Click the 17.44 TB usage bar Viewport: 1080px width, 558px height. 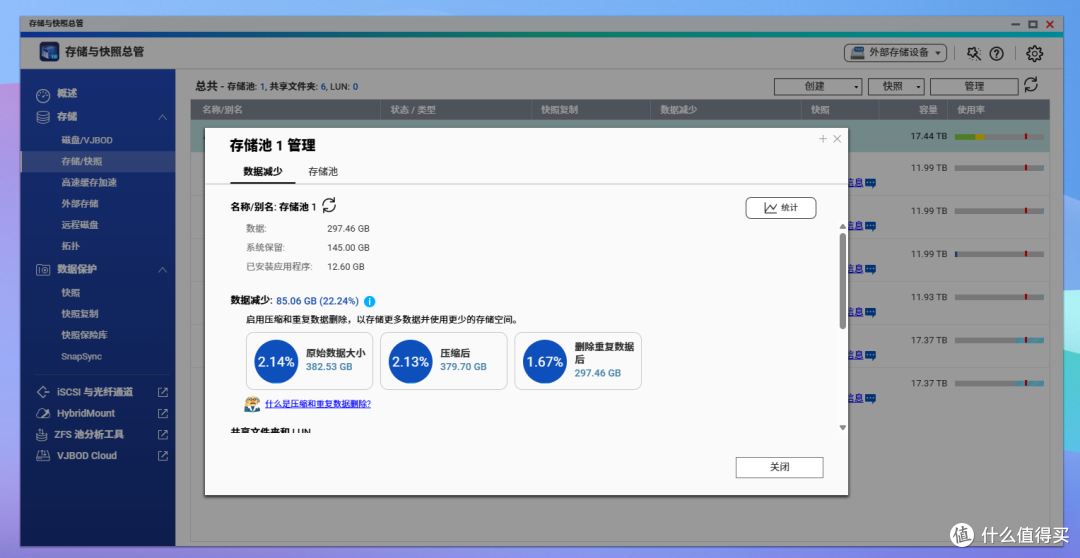pos(999,137)
